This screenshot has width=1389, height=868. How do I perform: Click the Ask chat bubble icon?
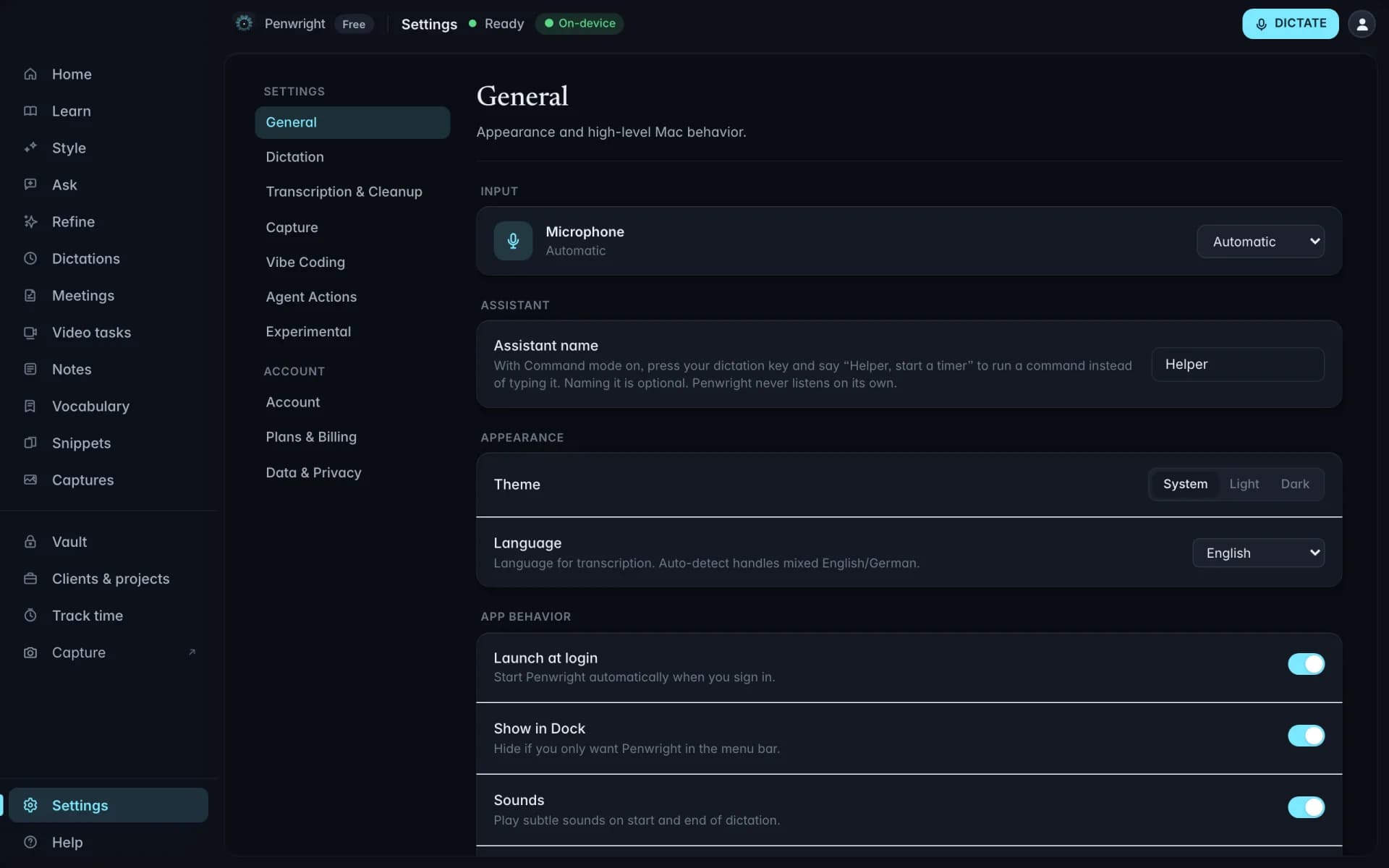point(30,184)
